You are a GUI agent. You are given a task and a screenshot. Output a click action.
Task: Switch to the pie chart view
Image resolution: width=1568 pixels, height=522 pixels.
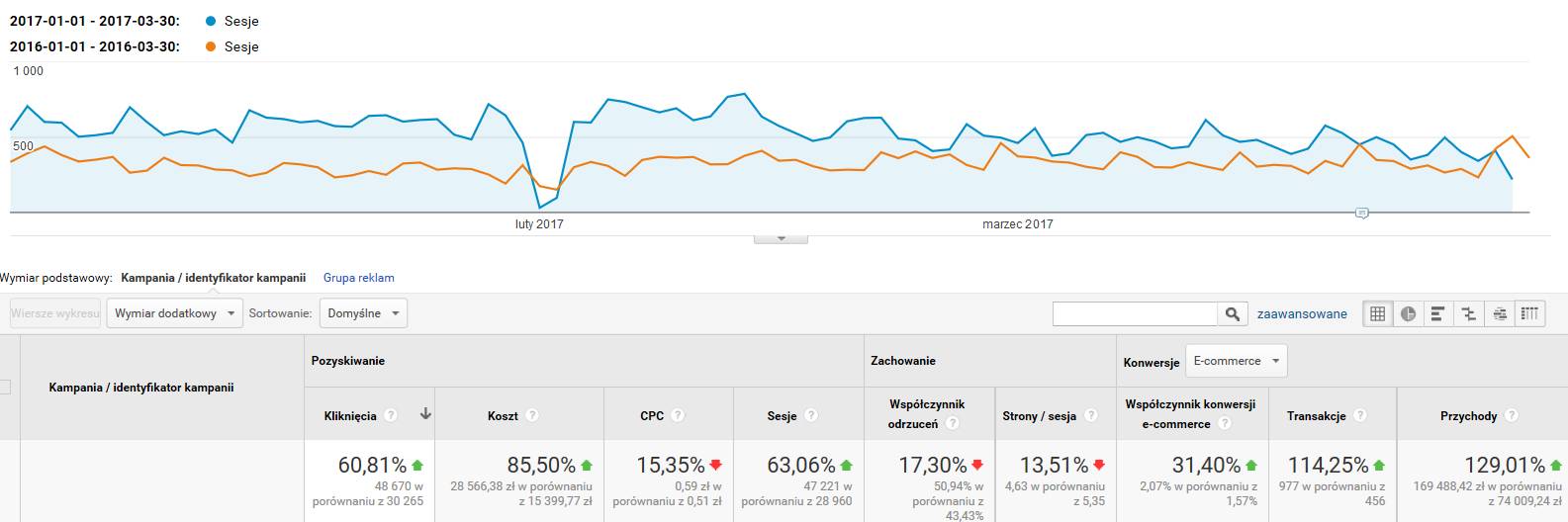(1408, 314)
